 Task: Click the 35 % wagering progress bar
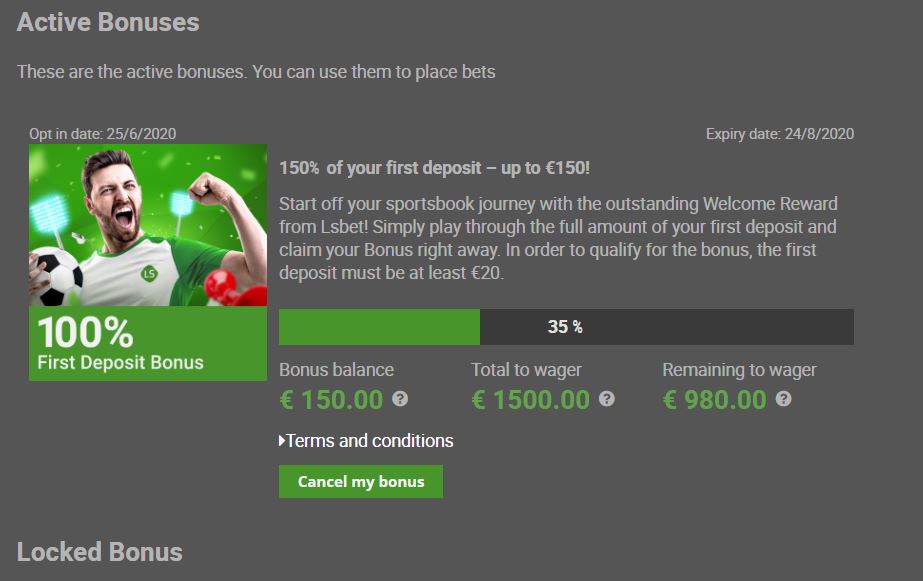pyautogui.click(x=566, y=327)
